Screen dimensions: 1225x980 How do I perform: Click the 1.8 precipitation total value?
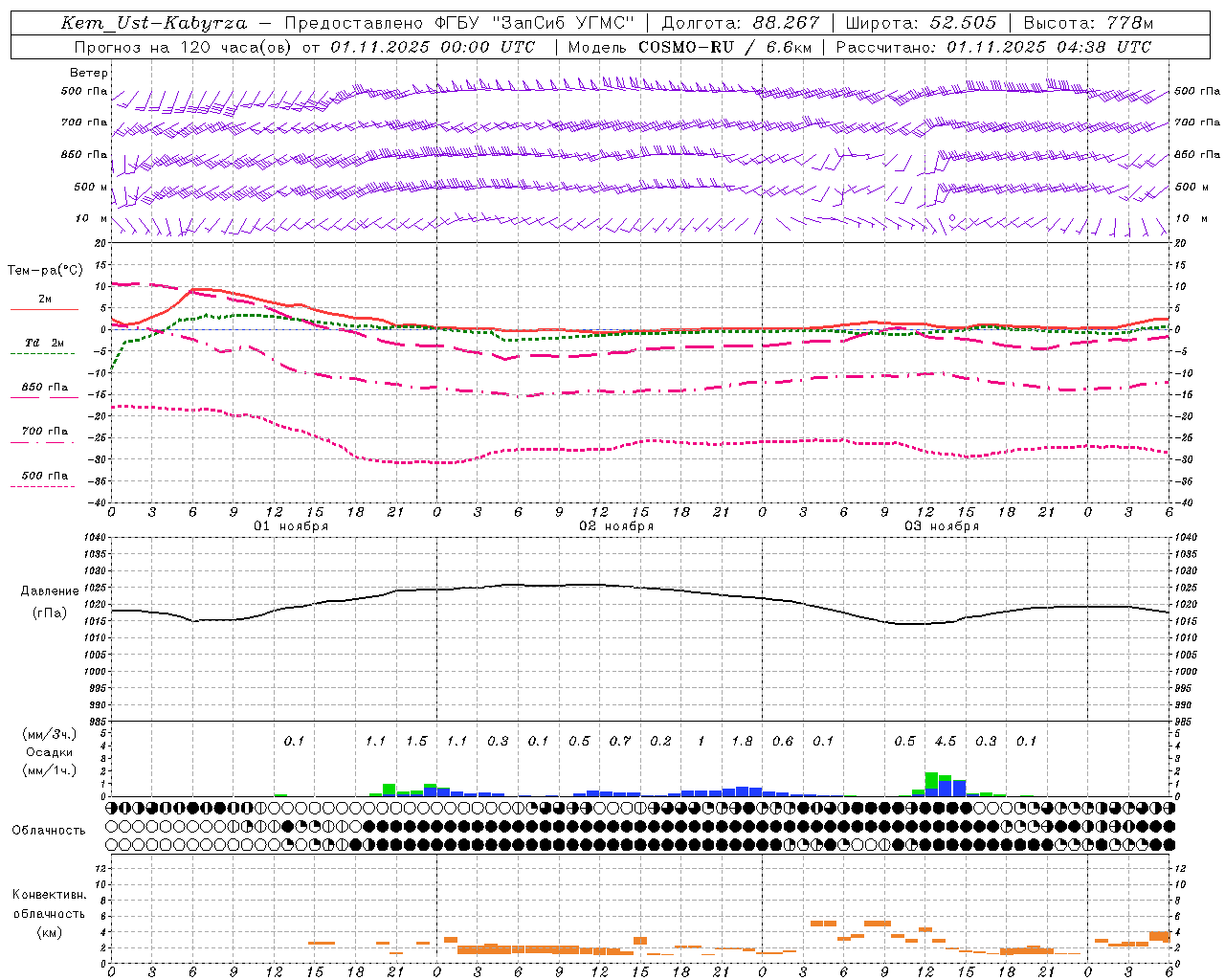[742, 742]
